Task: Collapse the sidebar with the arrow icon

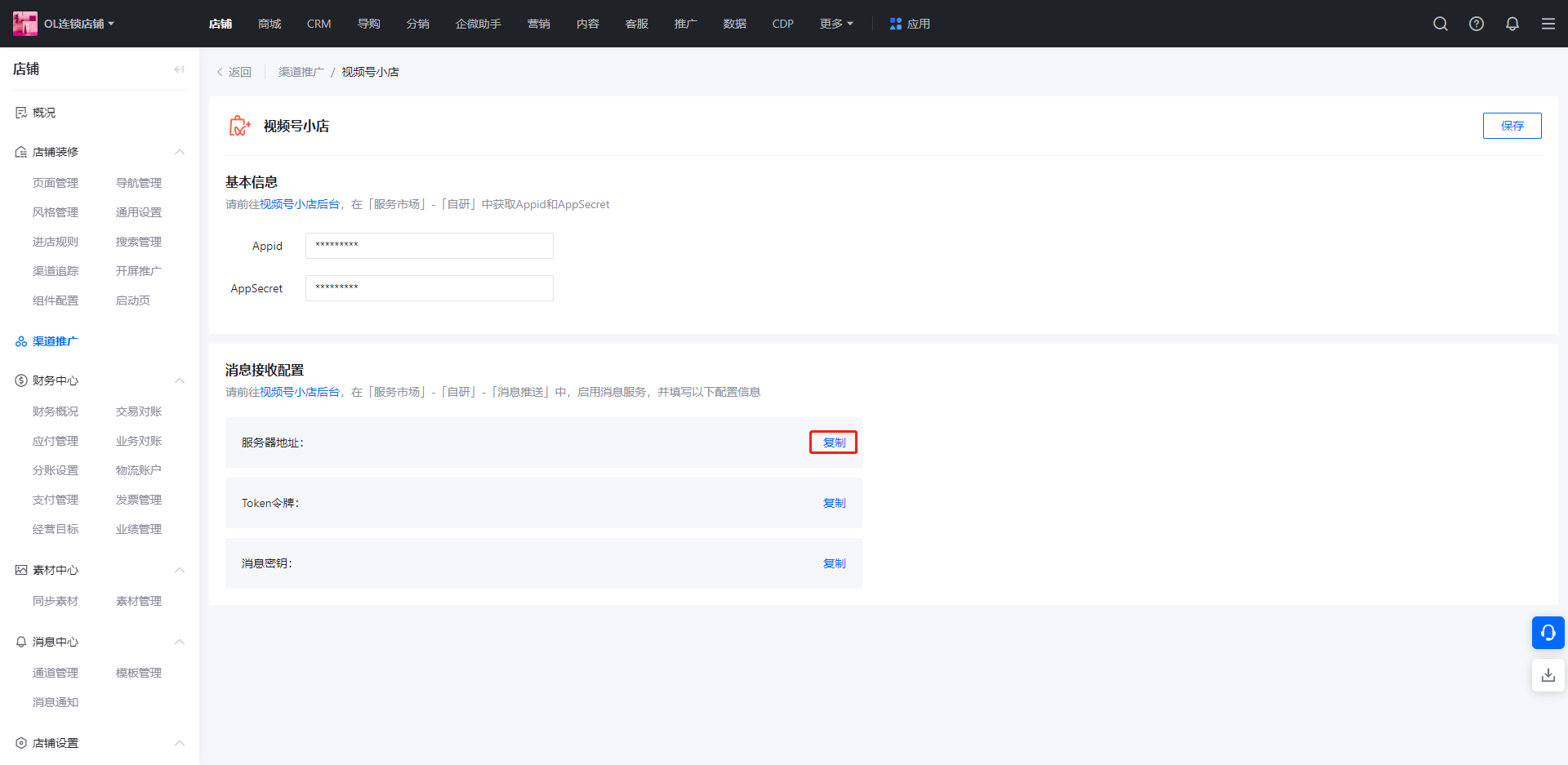Action: tap(179, 69)
